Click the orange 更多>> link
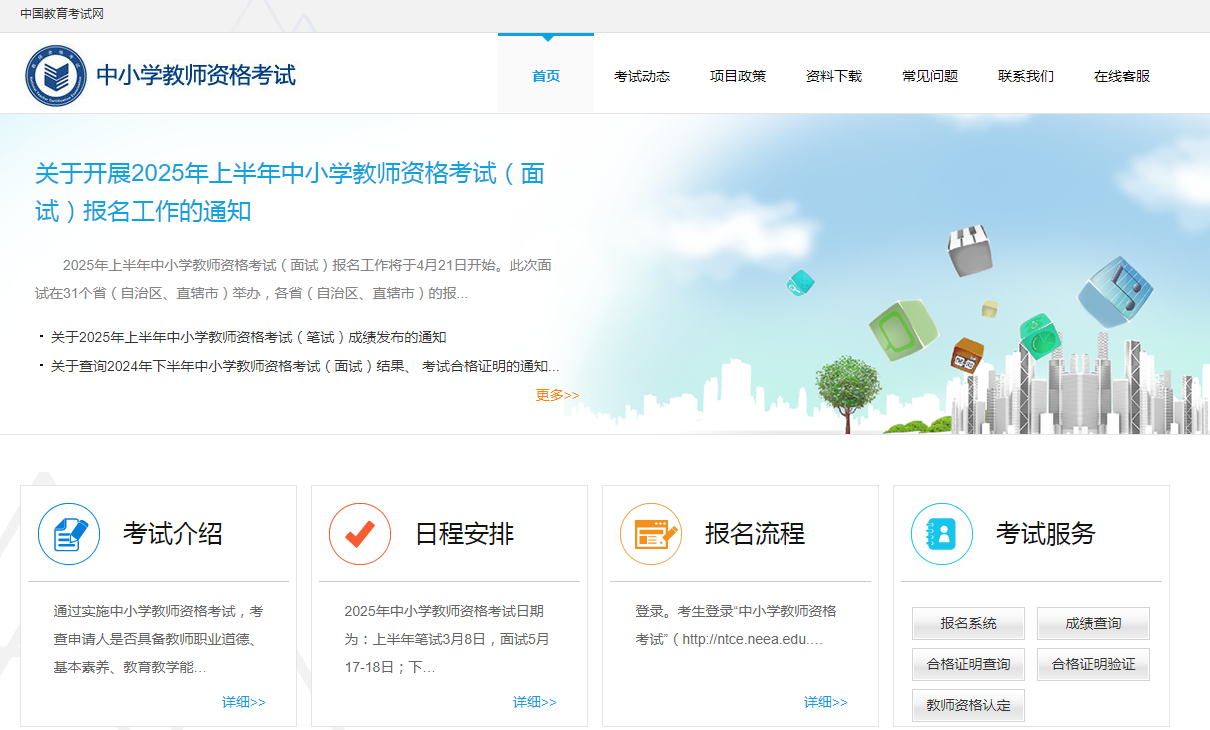Viewport: 1210px width, 730px height. (x=557, y=395)
